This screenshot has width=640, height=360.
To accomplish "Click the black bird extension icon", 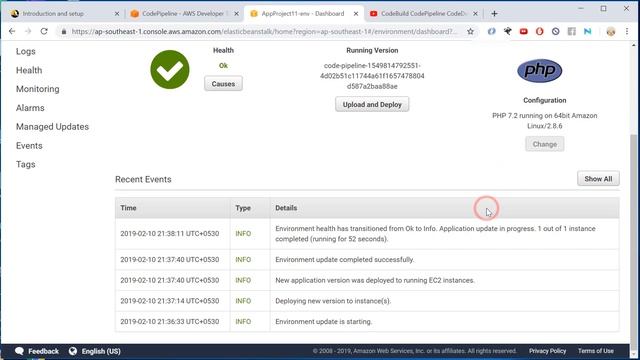I will (507, 31).
